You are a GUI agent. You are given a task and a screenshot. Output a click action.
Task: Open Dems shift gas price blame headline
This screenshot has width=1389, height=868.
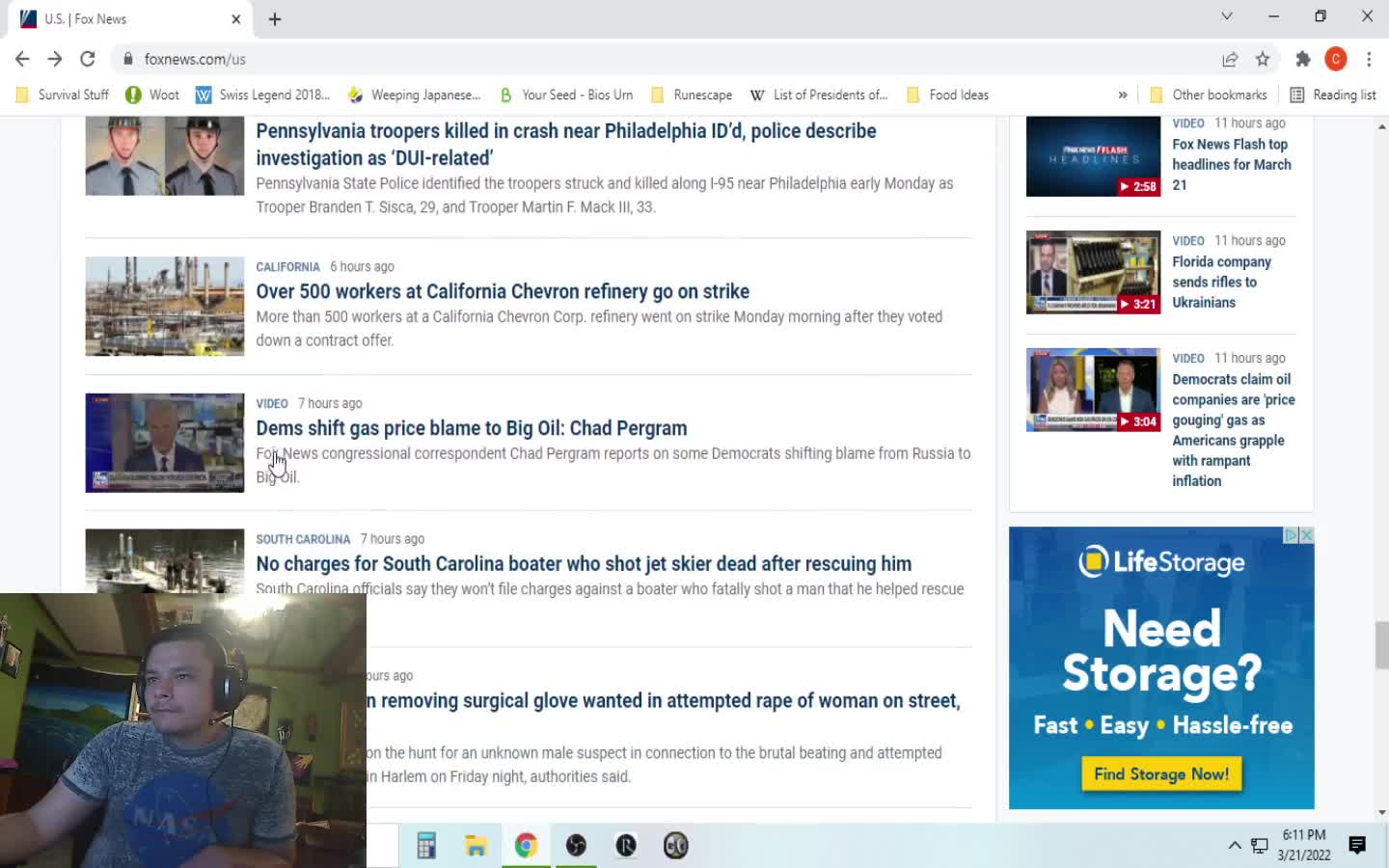tap(472, 428)
